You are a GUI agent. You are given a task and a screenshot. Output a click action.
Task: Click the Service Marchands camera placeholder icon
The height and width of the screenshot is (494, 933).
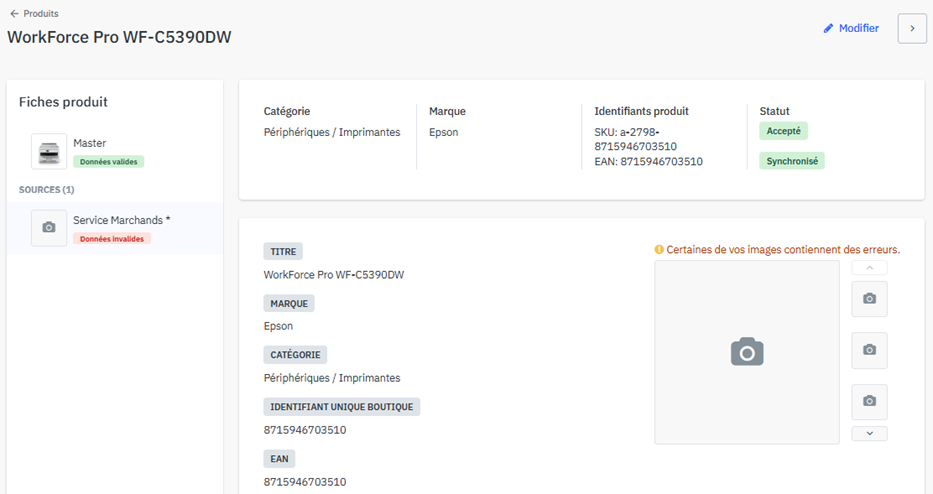(49, 228)
